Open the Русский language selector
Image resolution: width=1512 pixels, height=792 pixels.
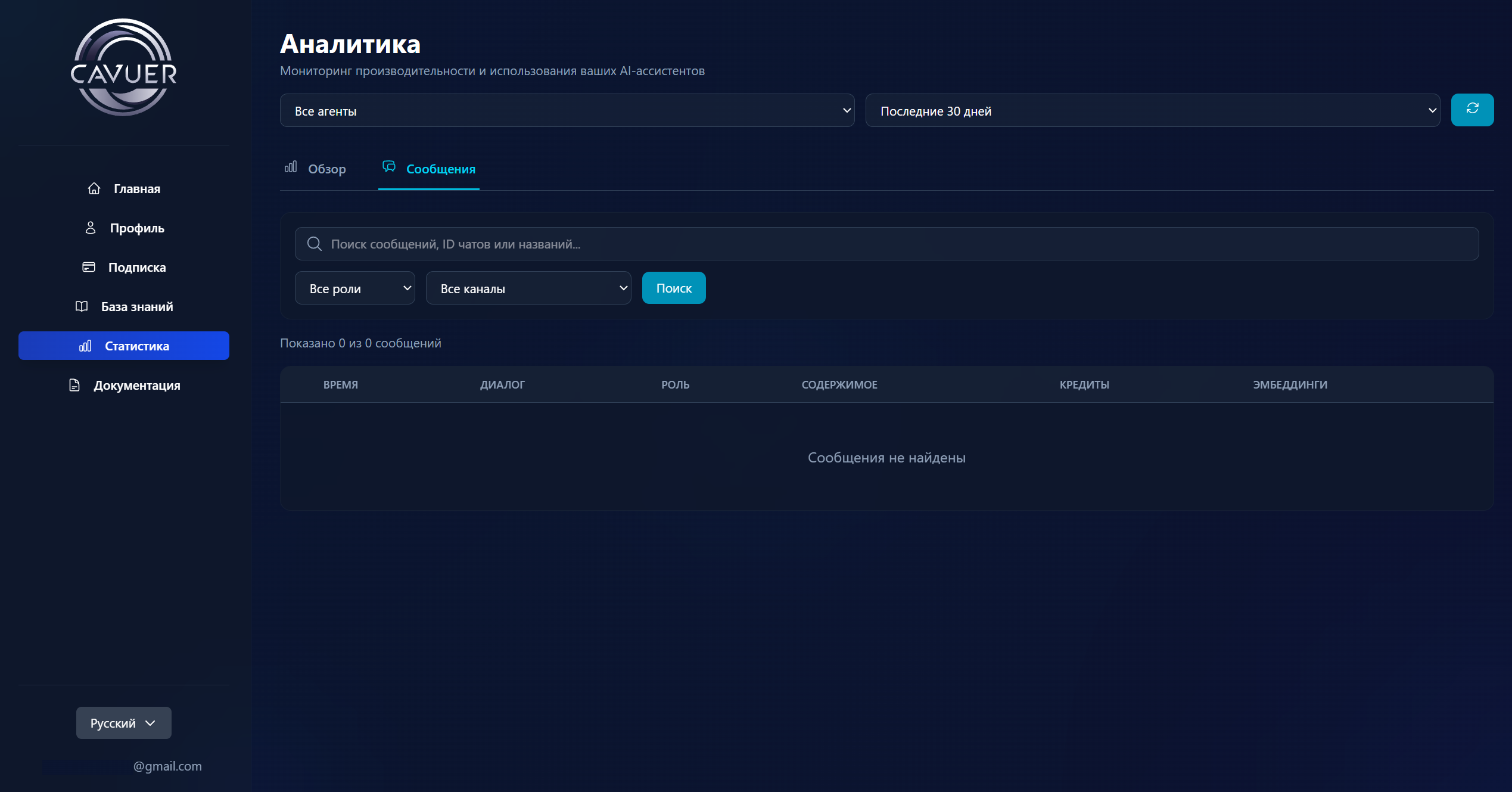(x=123, y=723)
